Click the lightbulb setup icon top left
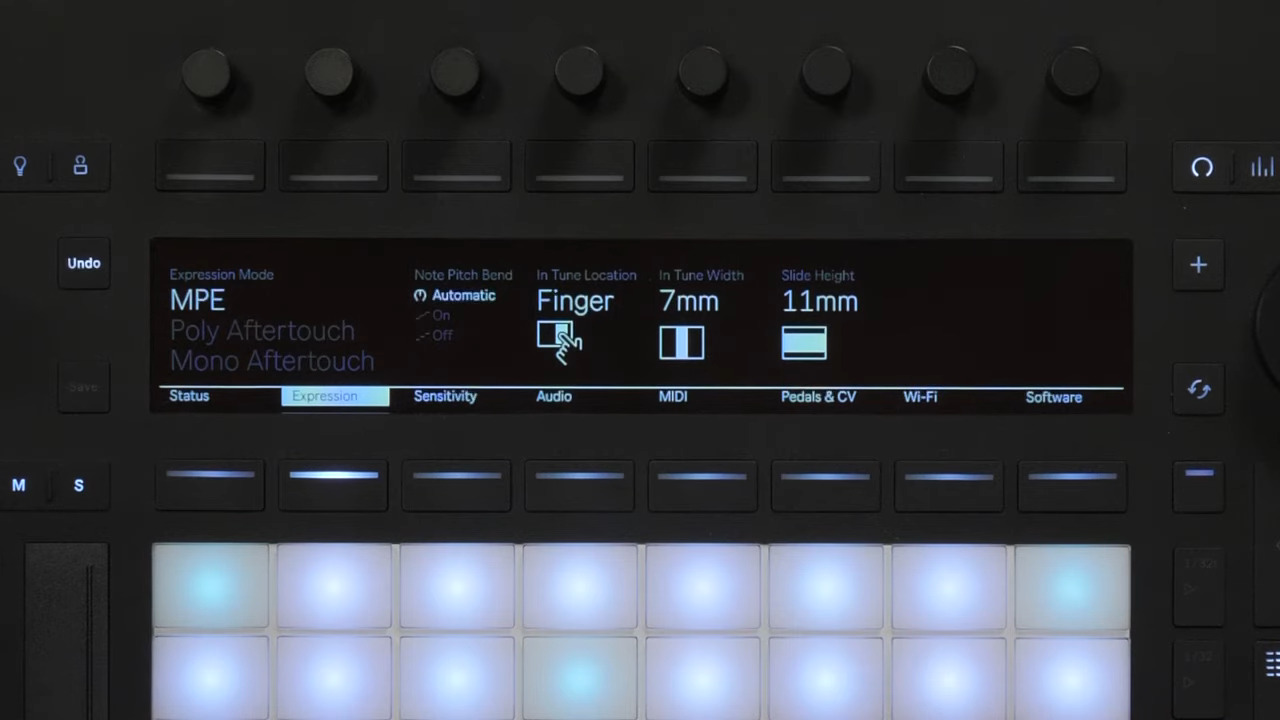The width and height of the screenshot is (1280, 720). pyautogui.click(x=20, y=166)
